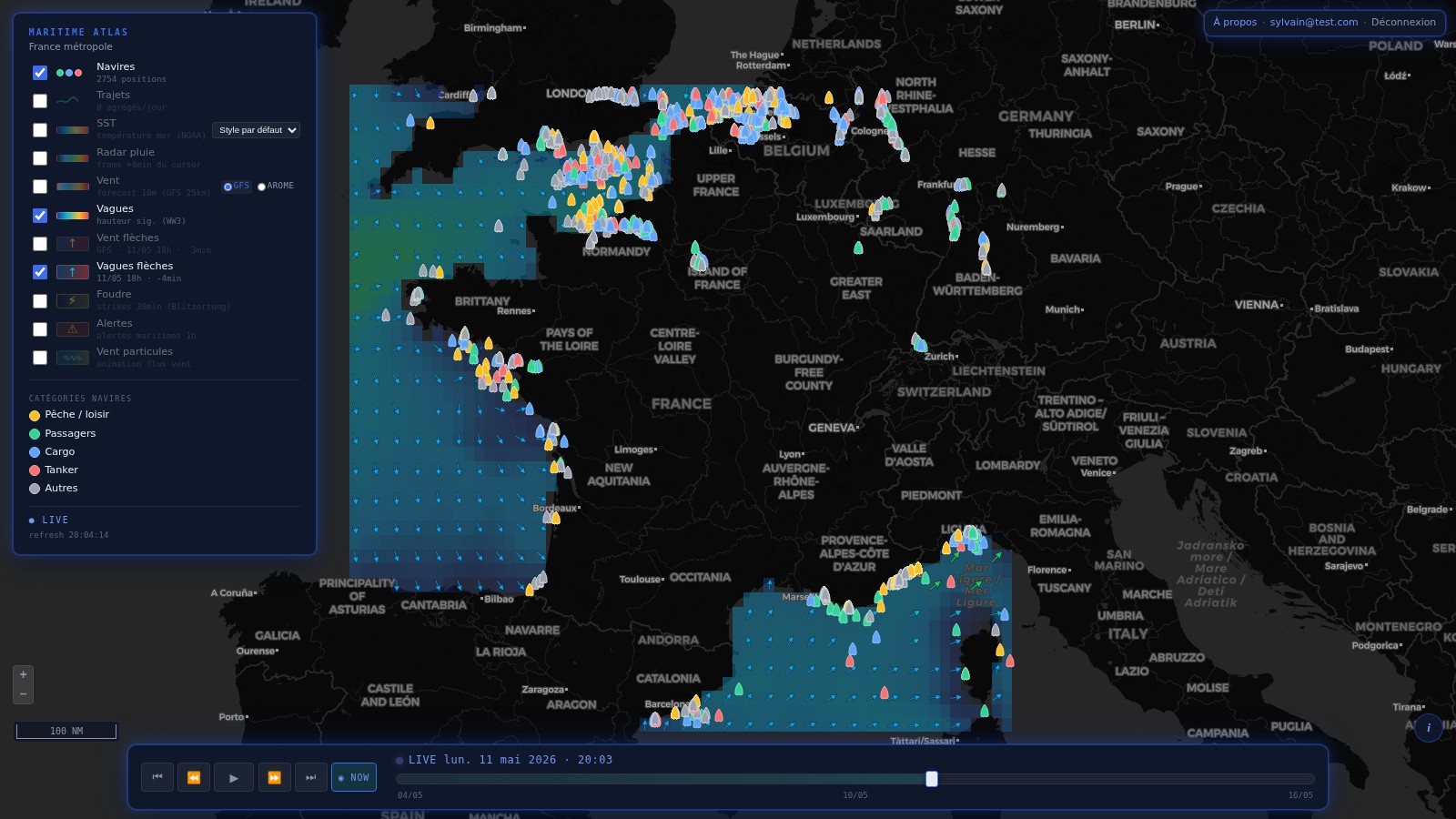Enable the Vent flèches checkbox
This screenshot has width=1456, height=819.
[40, 244]
